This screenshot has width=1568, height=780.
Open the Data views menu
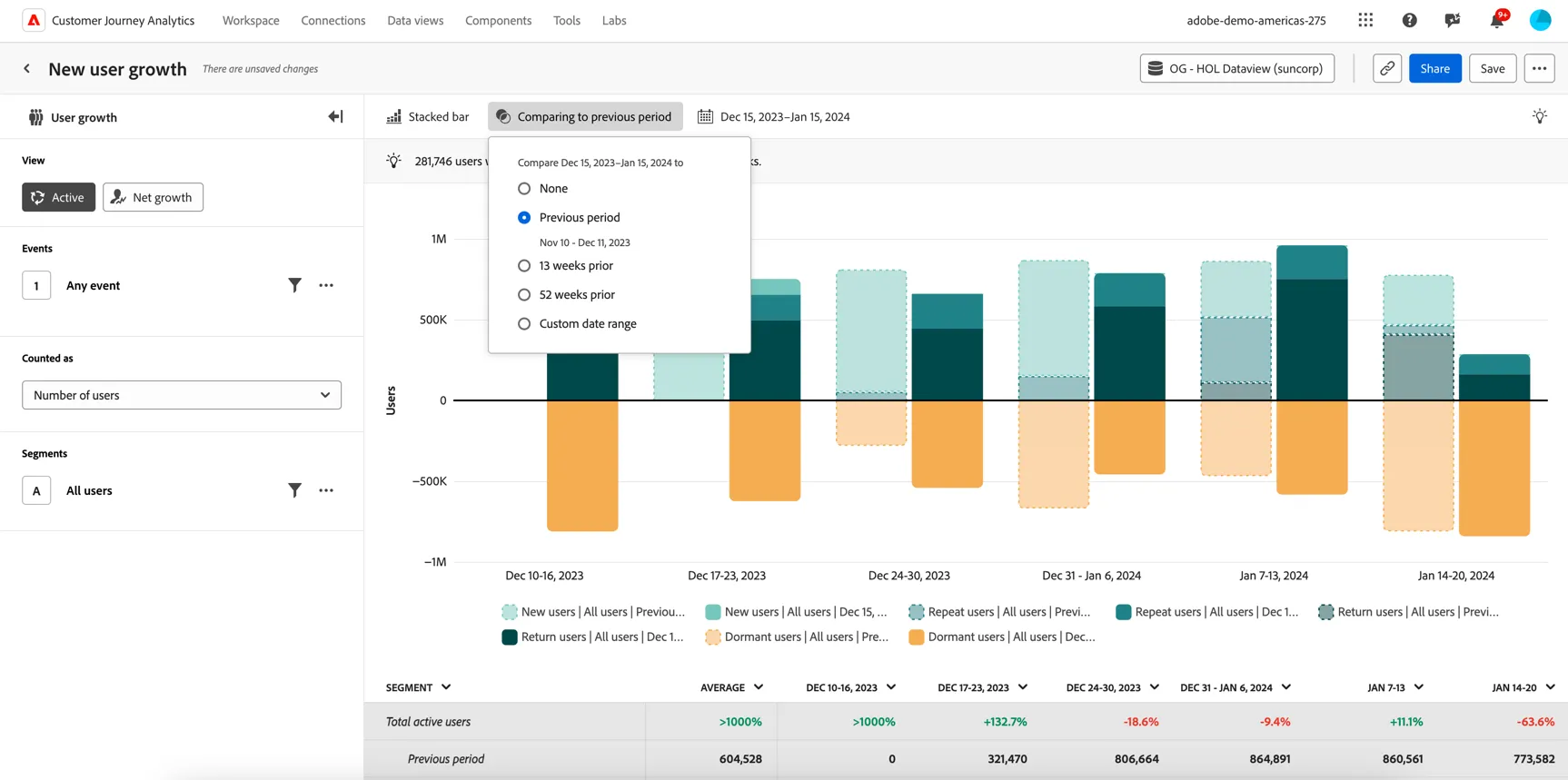415,20
